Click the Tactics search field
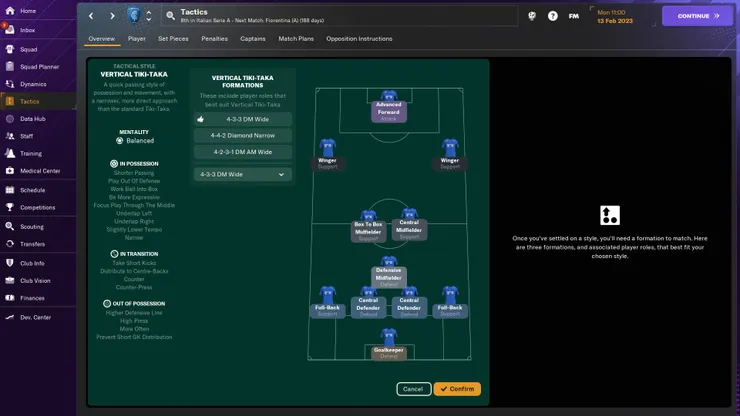Image resolution: width=740 pixels, height=416 pixels. click(x=340, y=16)
